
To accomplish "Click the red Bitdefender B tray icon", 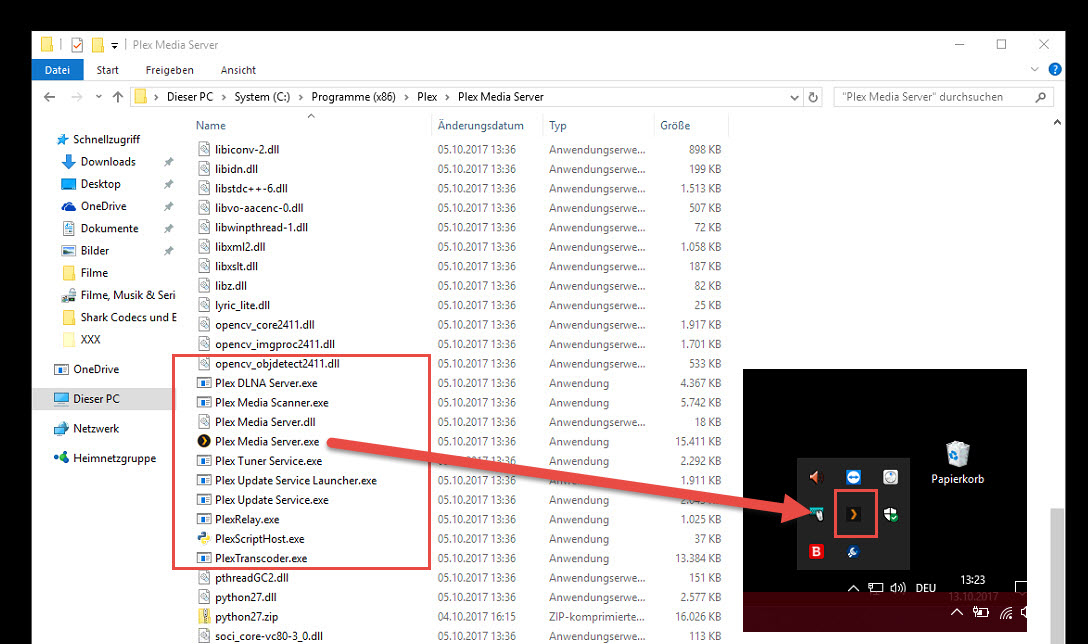I will [816, 552].
